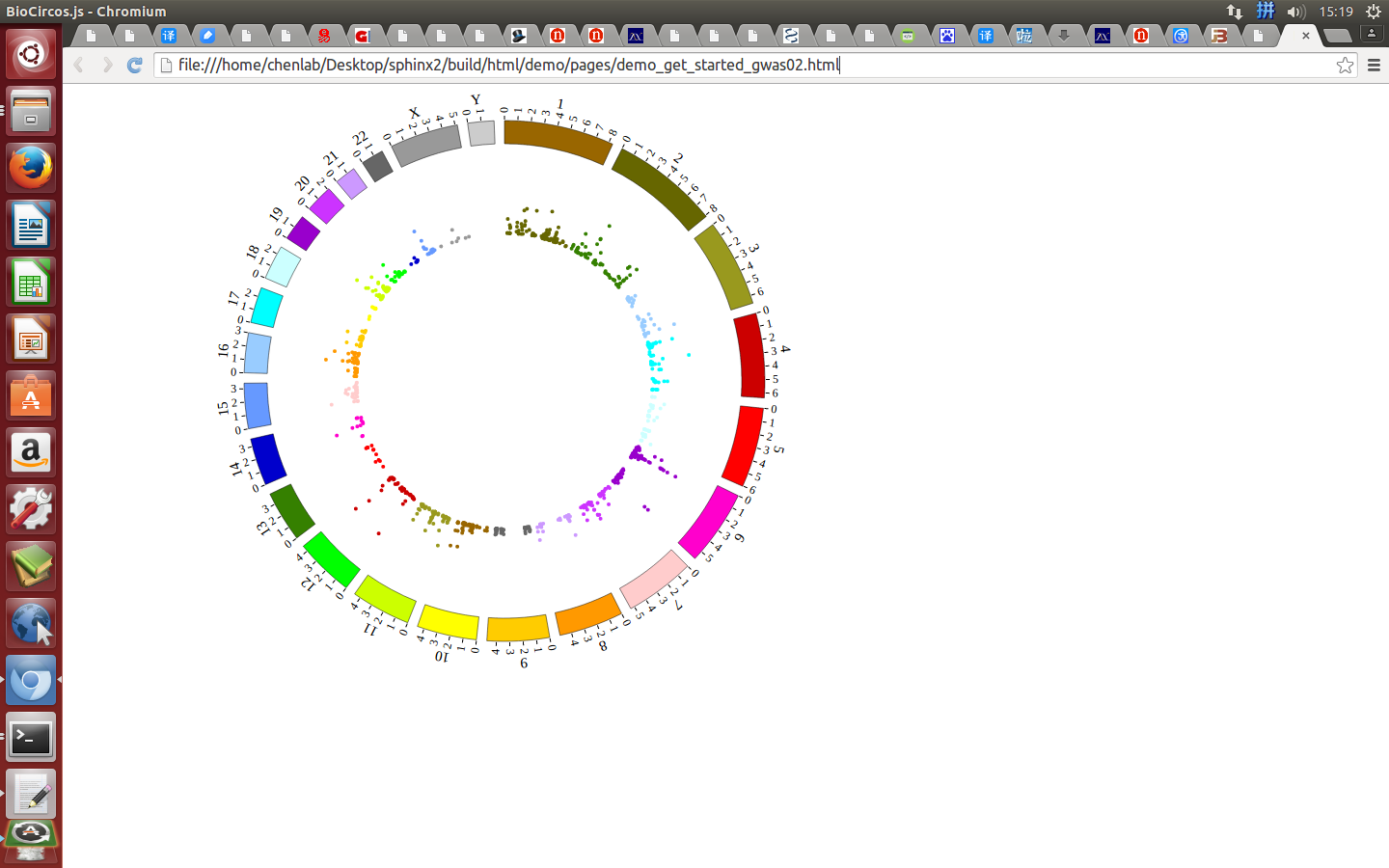Click the chromosome label "22" on the ring
1389x868 pixels.
click(x=361, y=138)
